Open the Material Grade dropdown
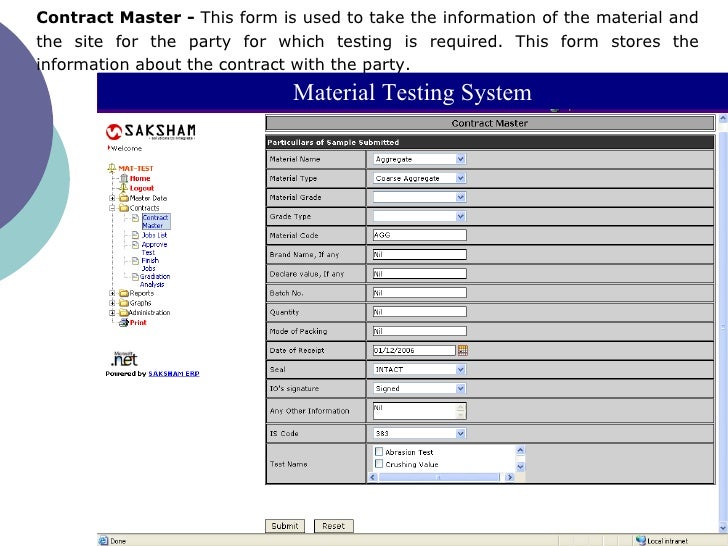Viewport: 728px width, 546px height. [x=461, y=197]
